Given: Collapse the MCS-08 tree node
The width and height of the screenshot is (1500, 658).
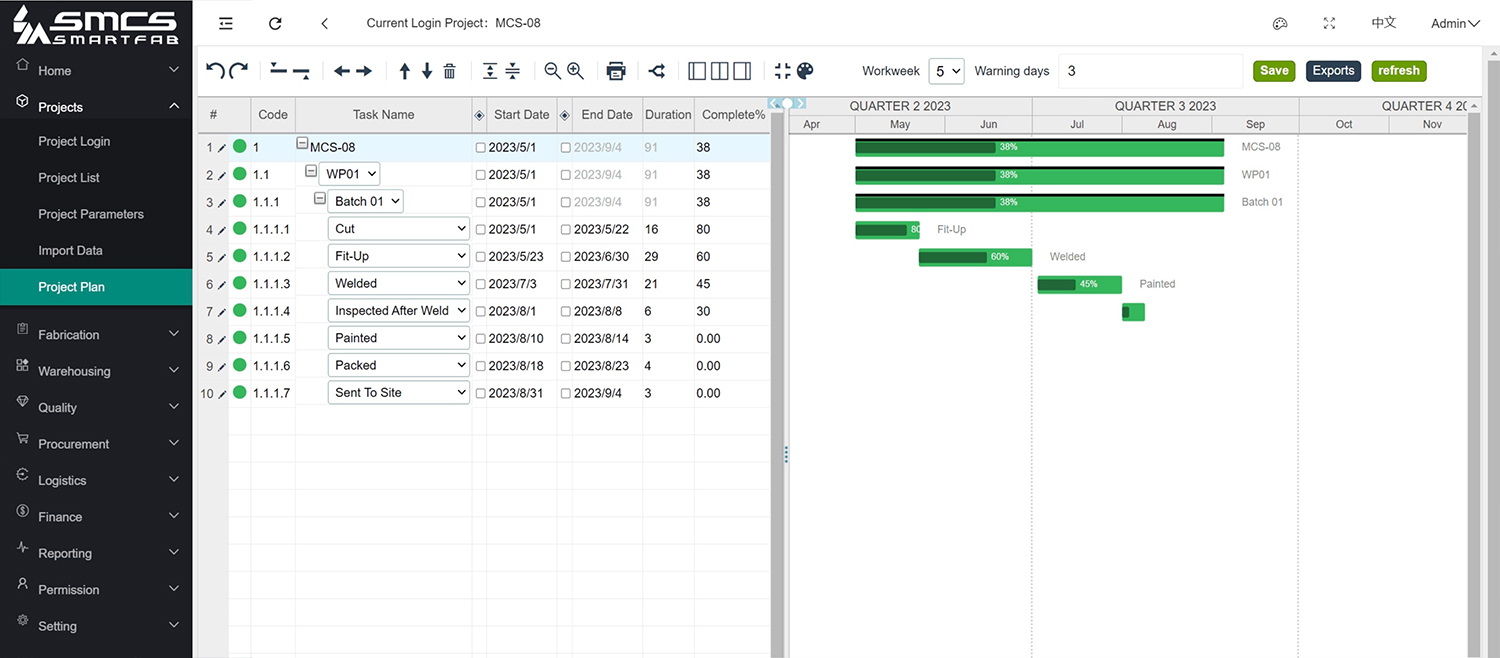Looking at the screenshot, I should coord(302,144).
